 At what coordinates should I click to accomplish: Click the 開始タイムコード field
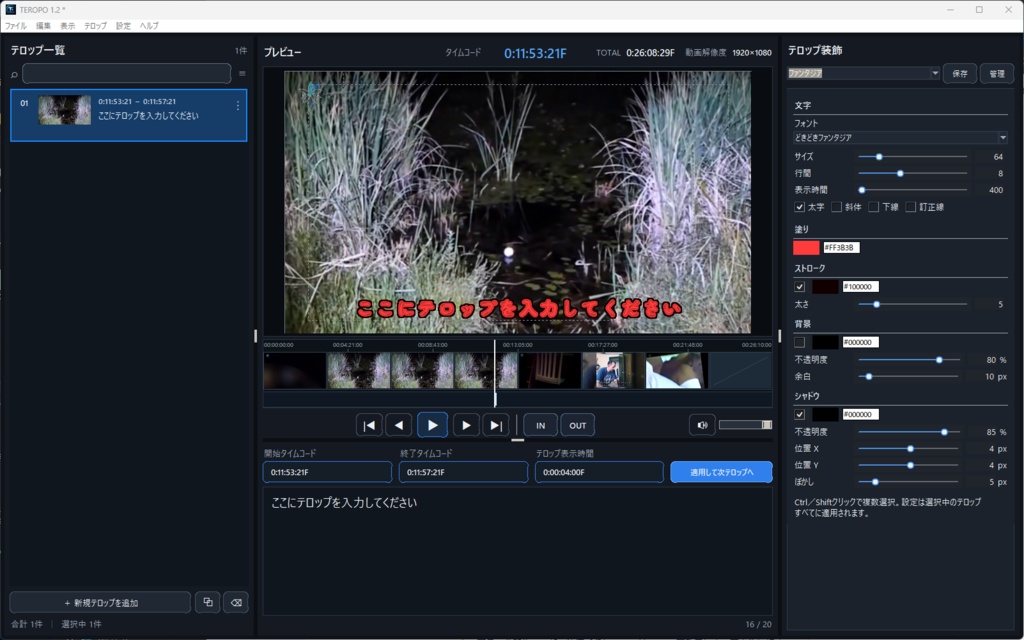pyautogui.click(x=327, y=472)
